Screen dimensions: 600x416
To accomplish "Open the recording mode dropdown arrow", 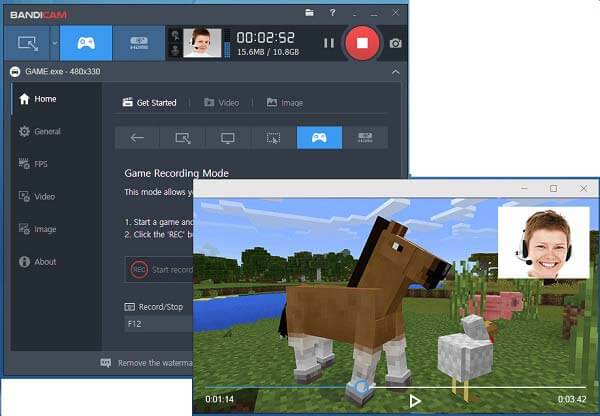I will pos(55,43).
